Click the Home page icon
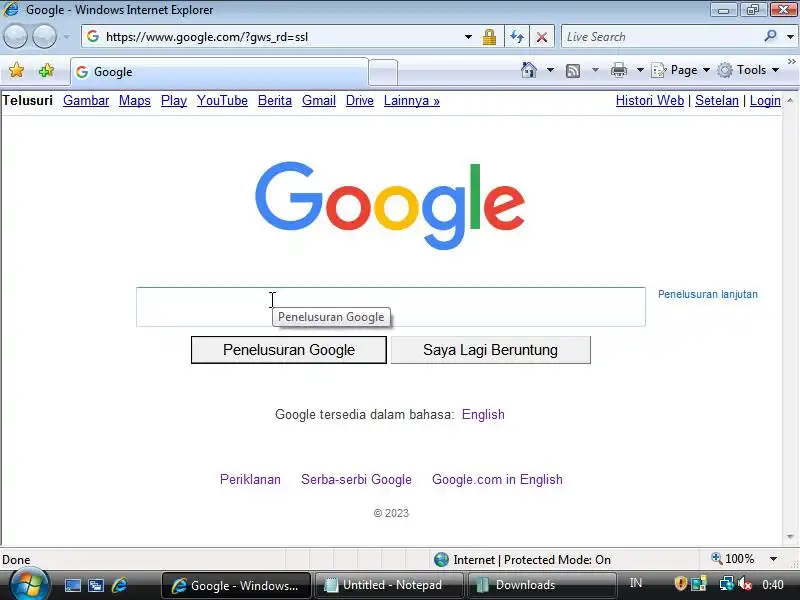Image resolution: width=800 pixels, height=600 pixels. [x=529, y=70]
